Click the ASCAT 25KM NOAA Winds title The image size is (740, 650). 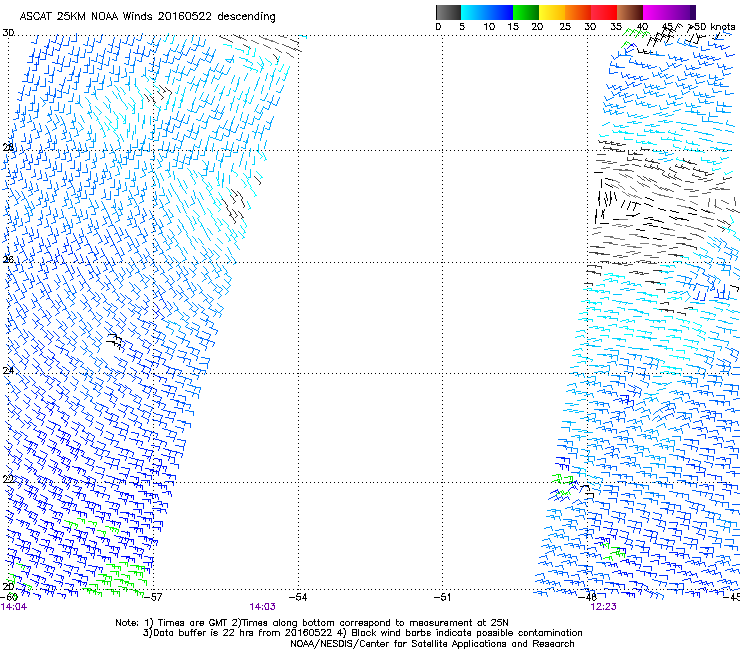147,16
